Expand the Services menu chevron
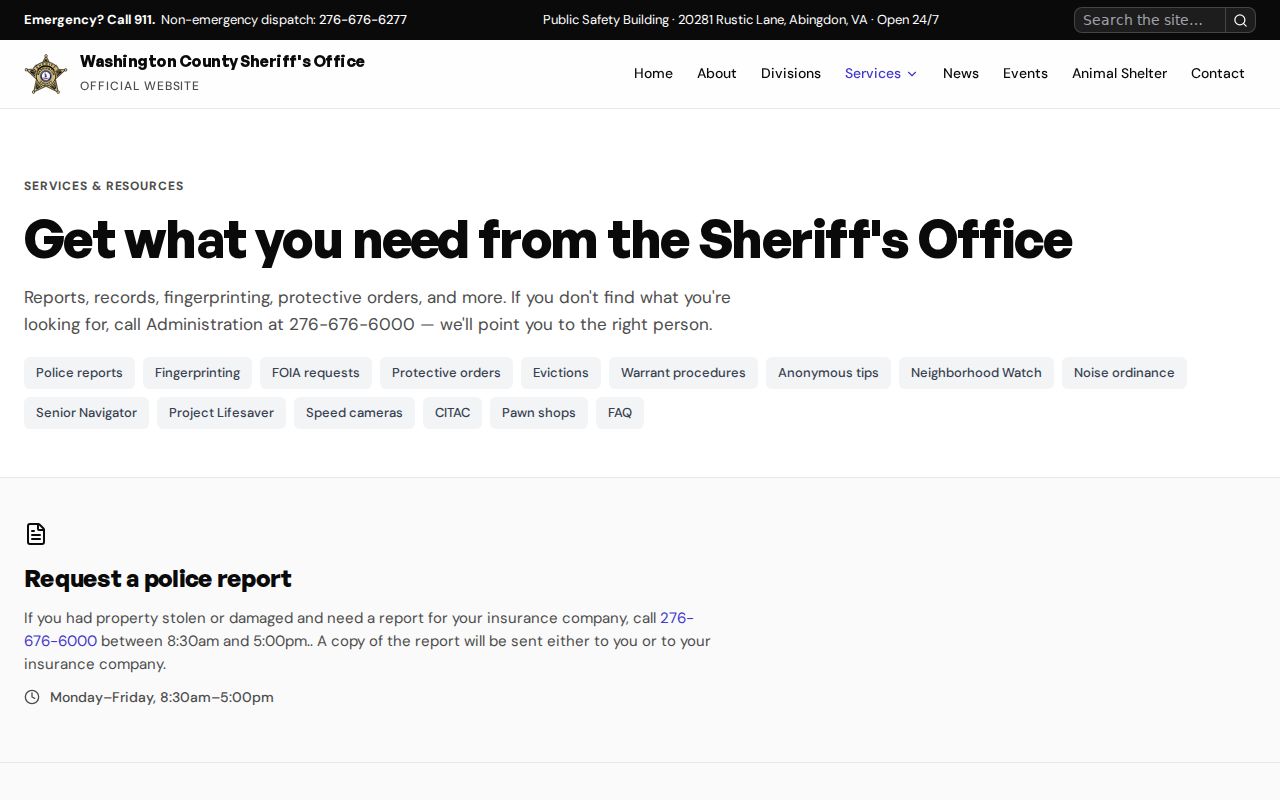This screenshot has width=1280, height=800. click(x=912, y=74)
